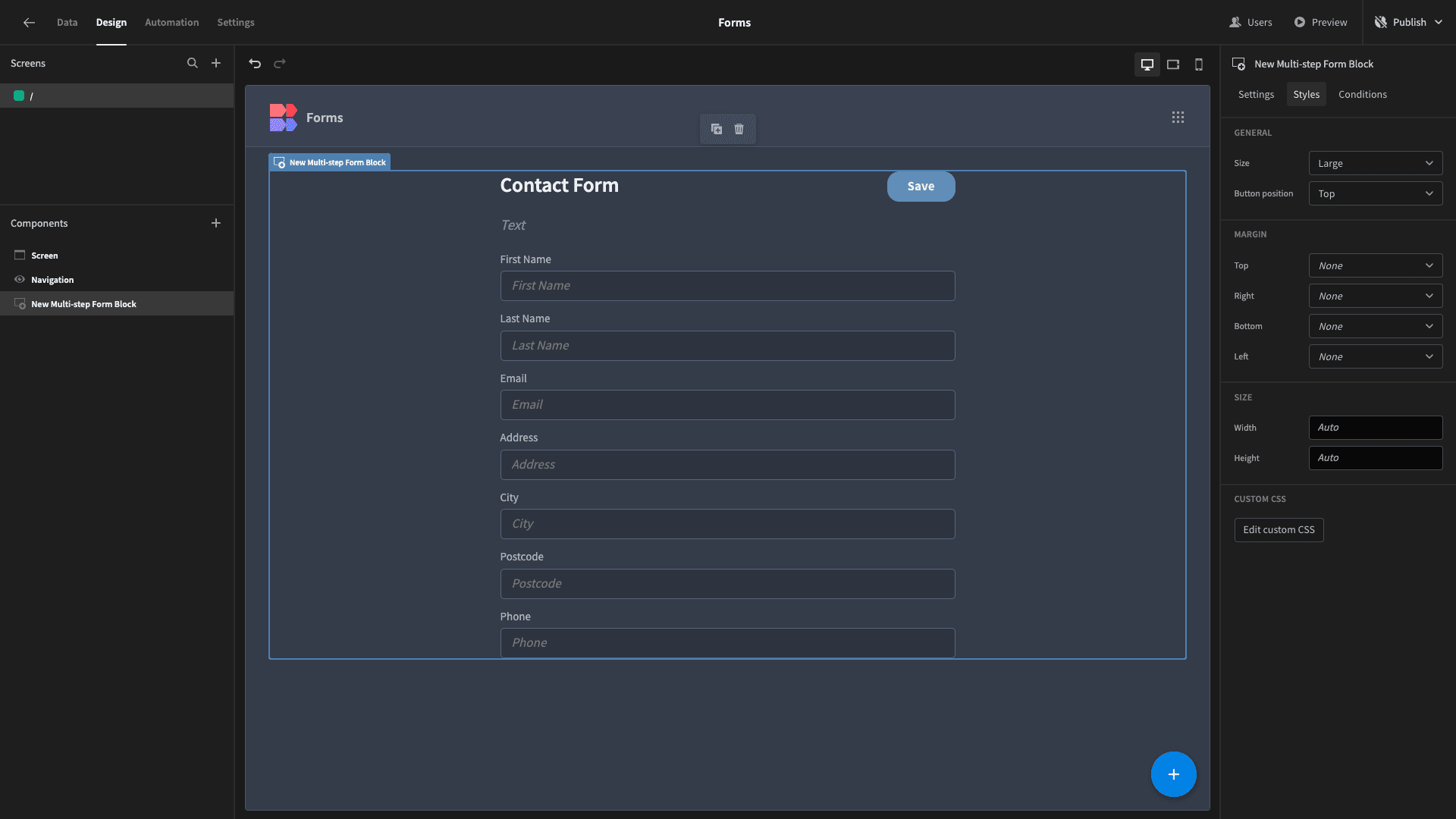Screen dimensions: 1456x819
Task: Expand the Size dropdown menu
Action: coord(1376,163)
